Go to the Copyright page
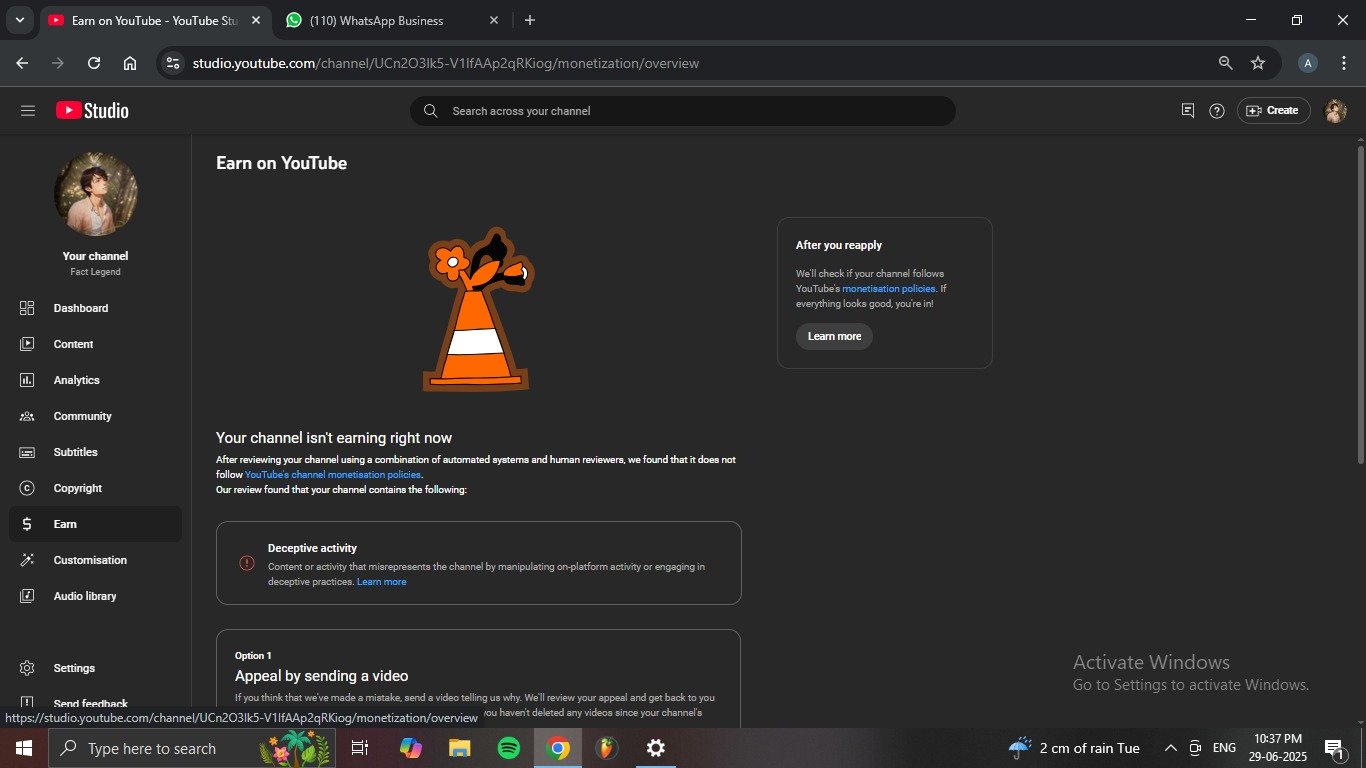This screenshot has height=768, width=1366. tap(95, 488)
